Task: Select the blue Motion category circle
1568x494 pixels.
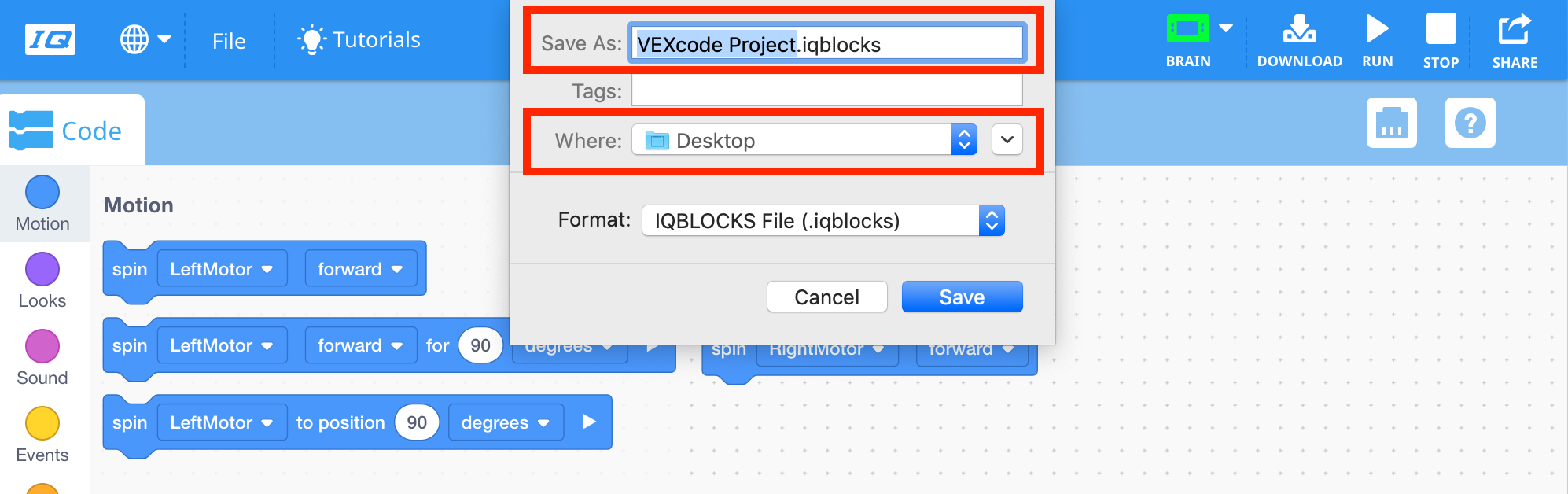Action: pos(42,192)
